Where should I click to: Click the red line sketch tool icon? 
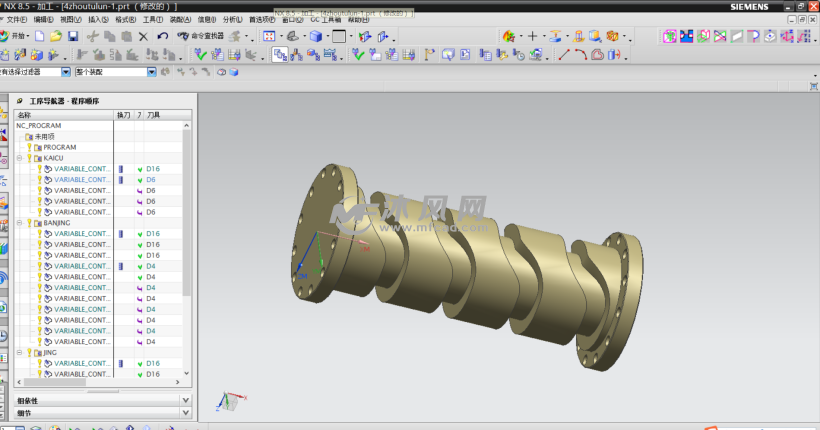[x=564, y=55]
